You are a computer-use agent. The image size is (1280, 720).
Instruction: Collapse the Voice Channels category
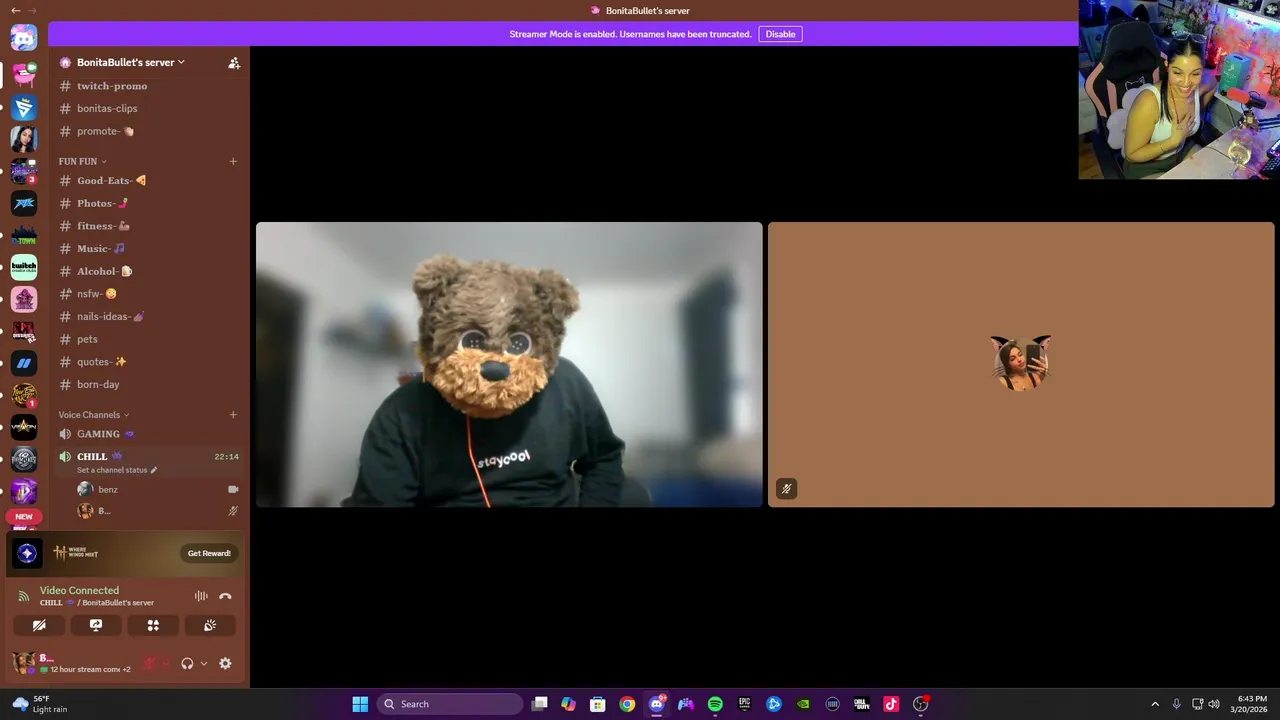[94, 415]
